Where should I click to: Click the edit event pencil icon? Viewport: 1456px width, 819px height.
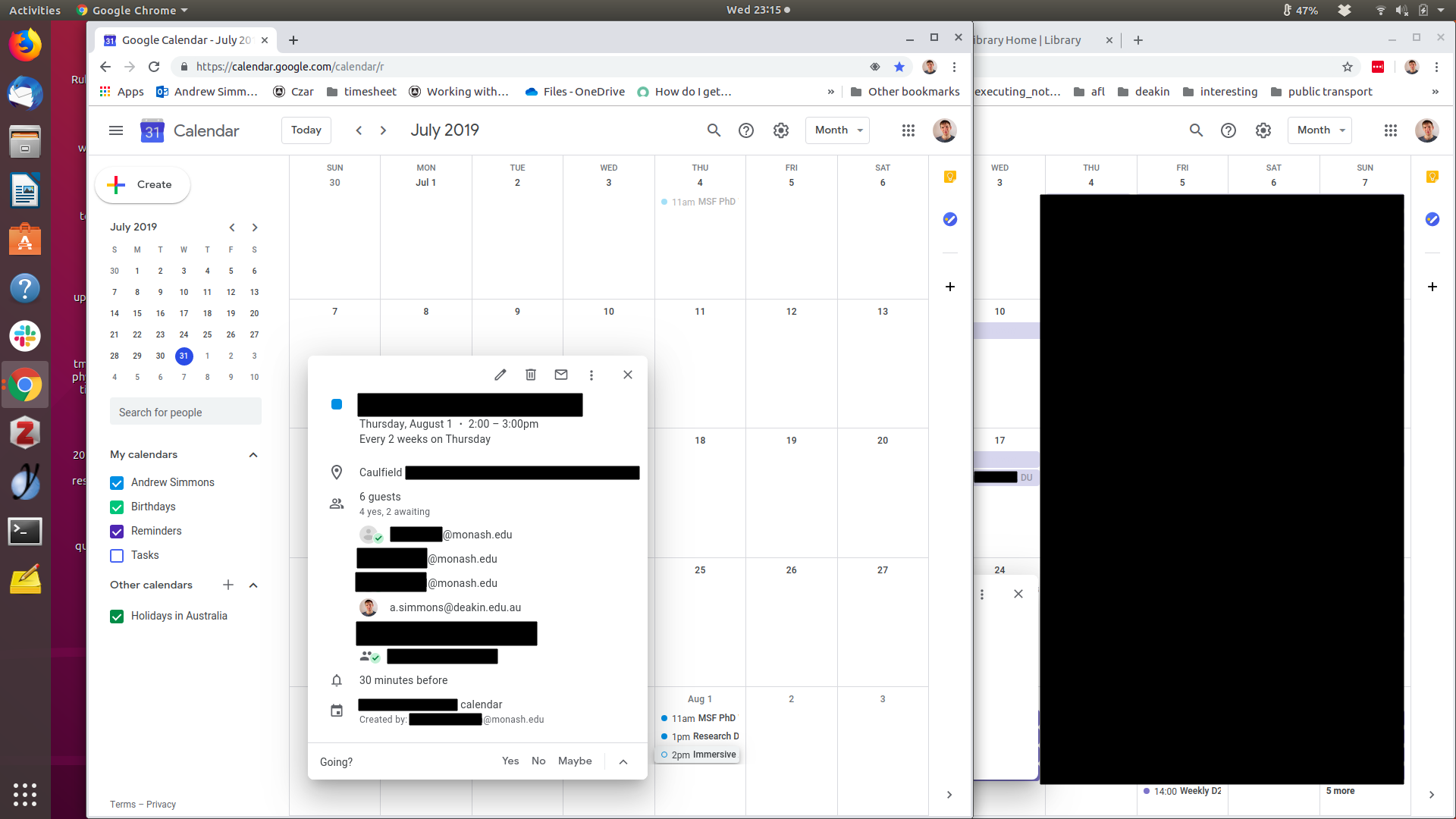point(500,375)
